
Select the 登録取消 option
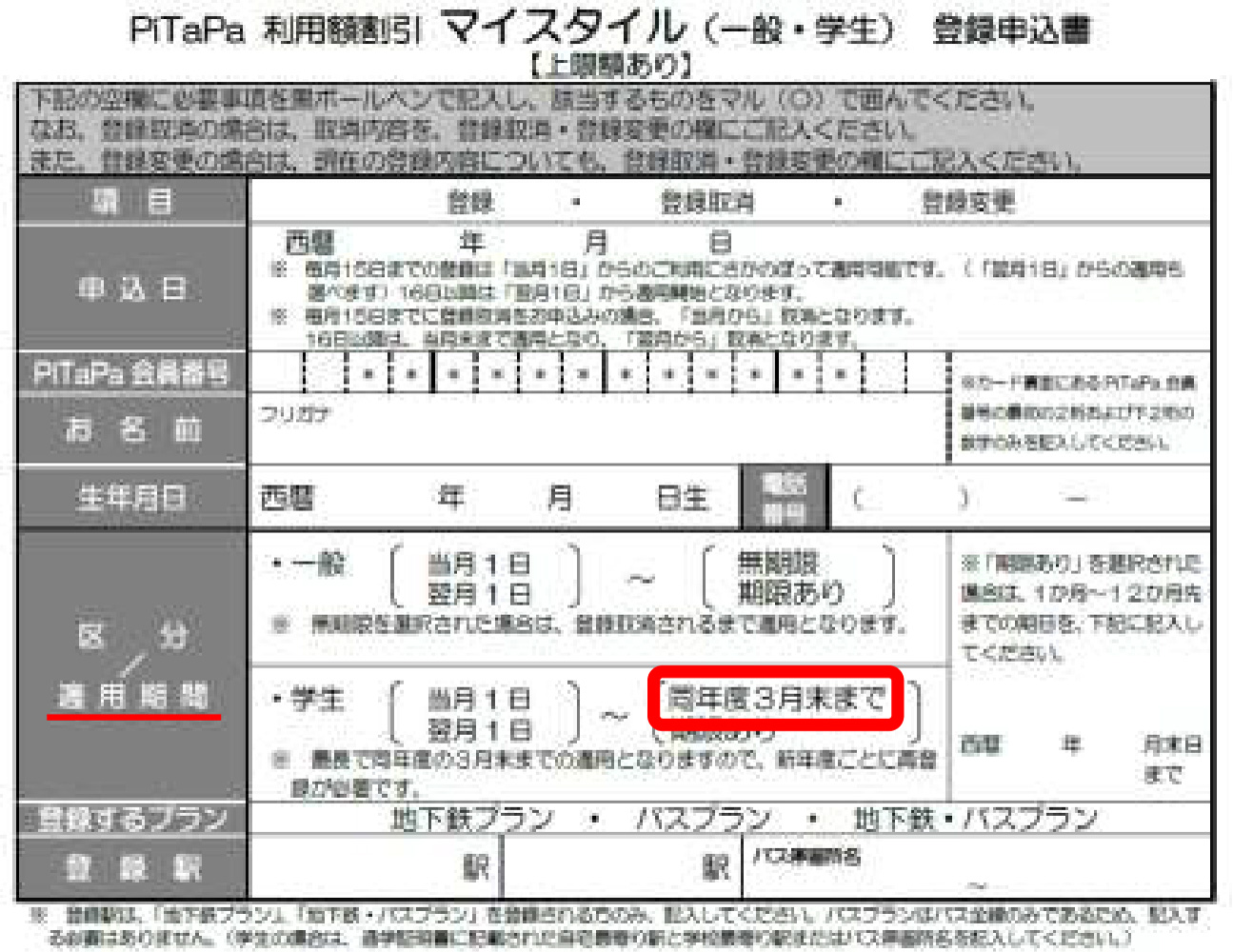[707, 202]
